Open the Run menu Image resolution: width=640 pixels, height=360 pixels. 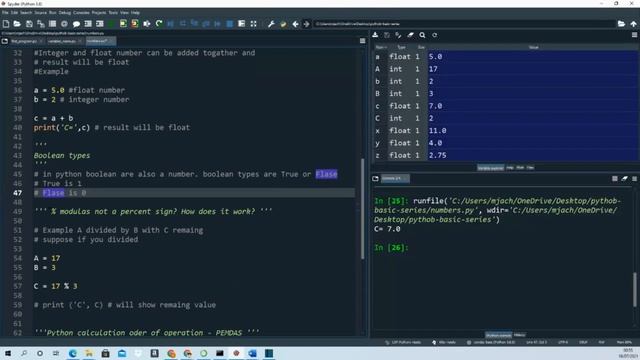click(53, 13)
